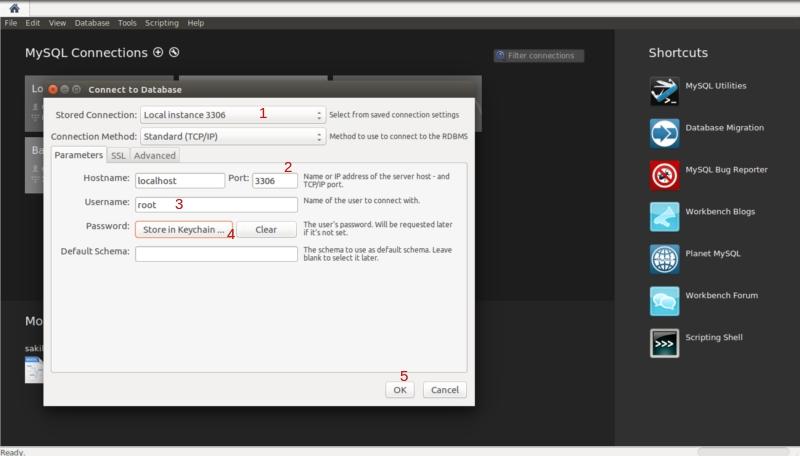800x456 pixels.
Task: Open Workbench Forum chat icon
Action: pos(664,301)
